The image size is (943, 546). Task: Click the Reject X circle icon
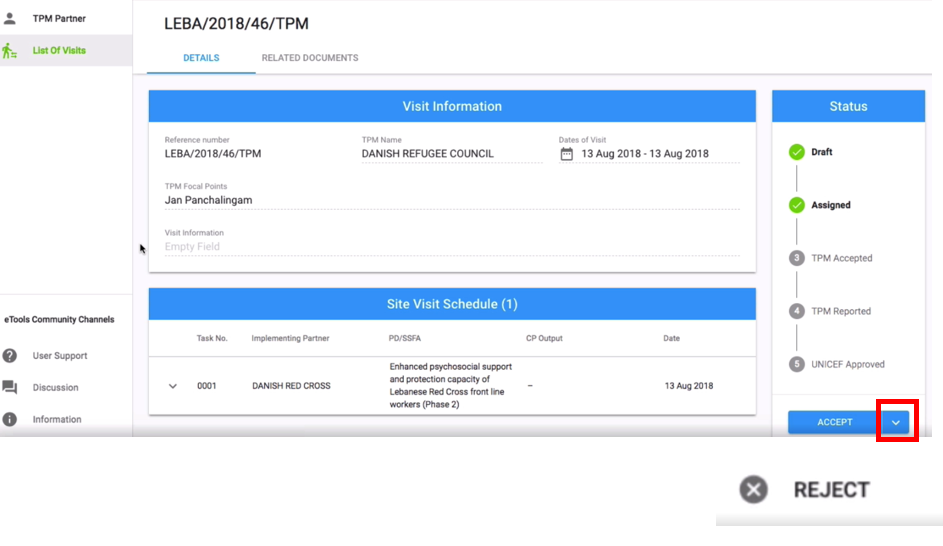click(754, 489)
